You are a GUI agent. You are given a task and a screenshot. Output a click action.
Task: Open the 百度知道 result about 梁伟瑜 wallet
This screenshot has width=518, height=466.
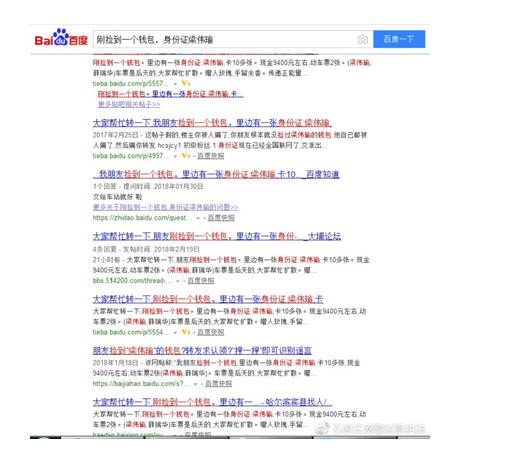tap(216, 174)
